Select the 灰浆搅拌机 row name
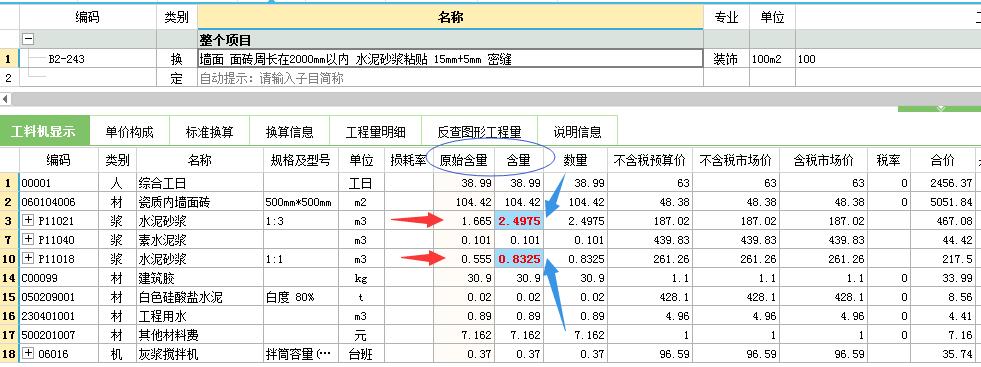Viewport: 981px width, 367px height. click(x=200, y=354)
